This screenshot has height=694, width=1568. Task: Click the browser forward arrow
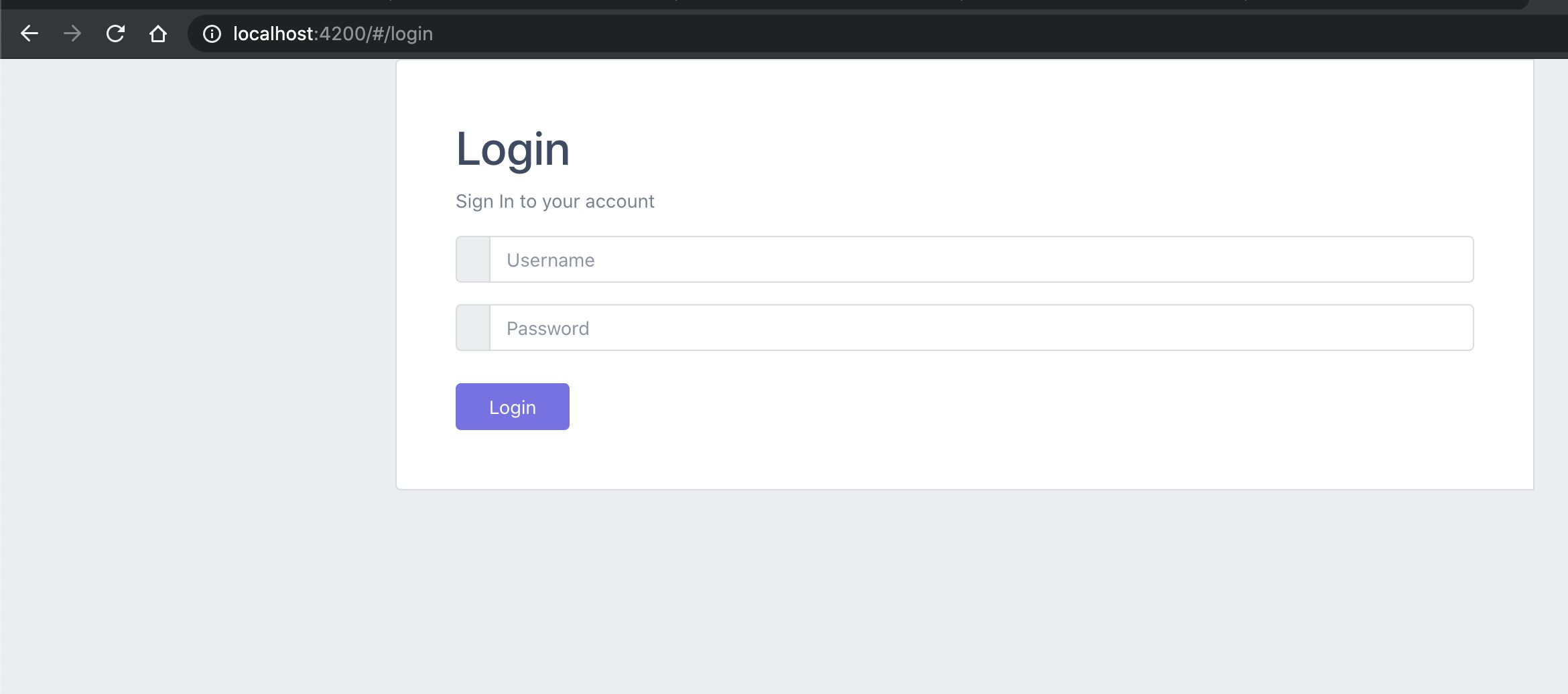point(72,33)
